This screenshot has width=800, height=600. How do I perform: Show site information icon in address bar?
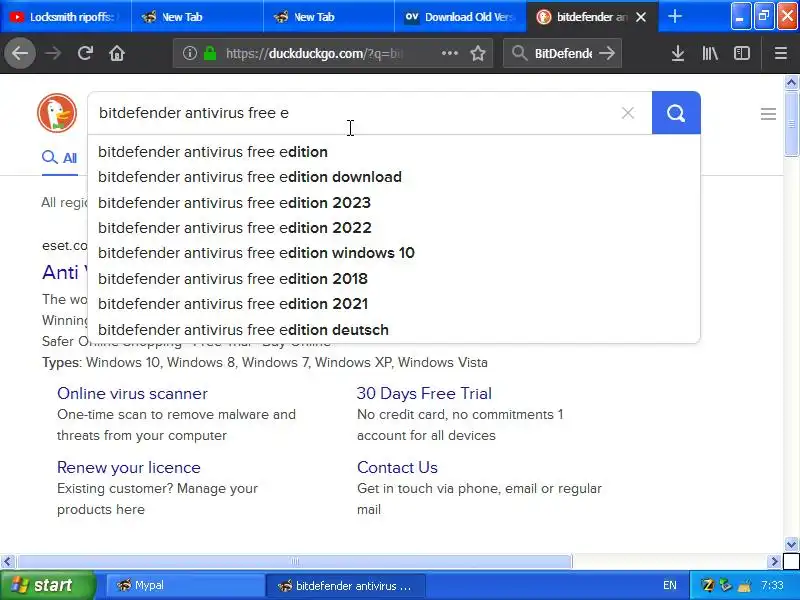190,53
